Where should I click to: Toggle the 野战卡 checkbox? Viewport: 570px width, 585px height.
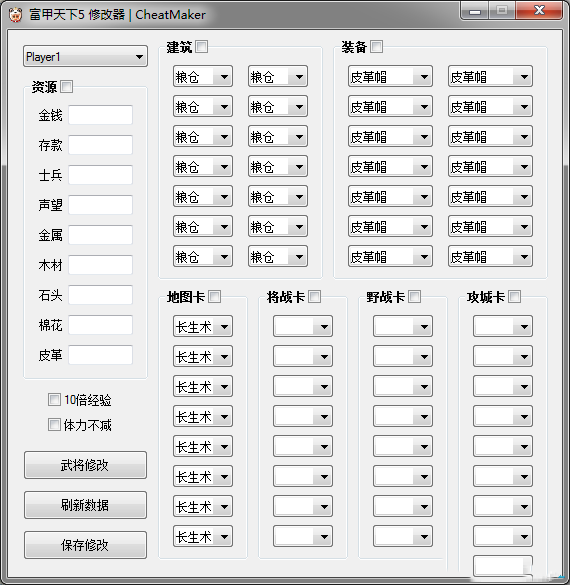click(x=414, y=297)
